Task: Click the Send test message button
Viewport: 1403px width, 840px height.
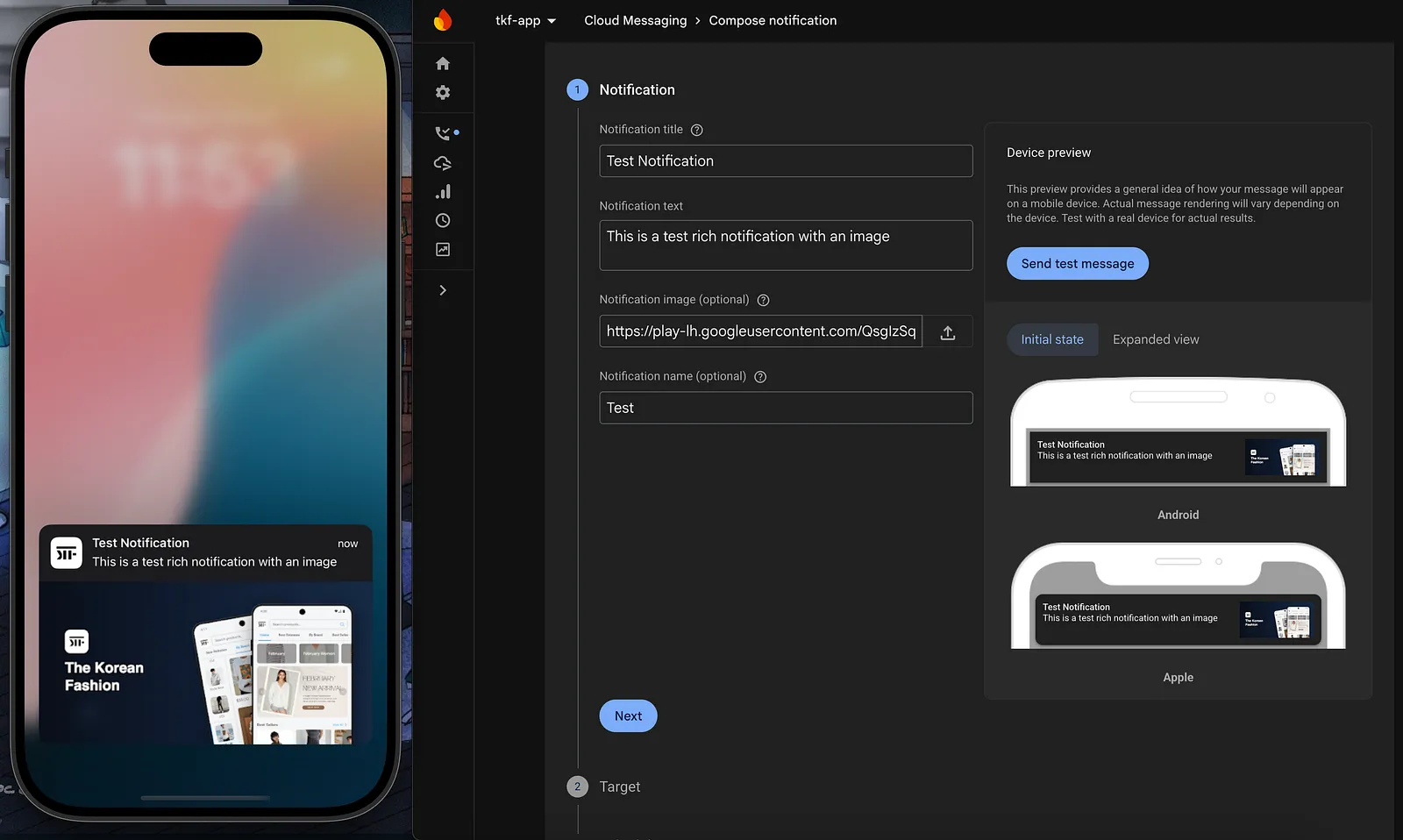Action: tap(1077, 263)
